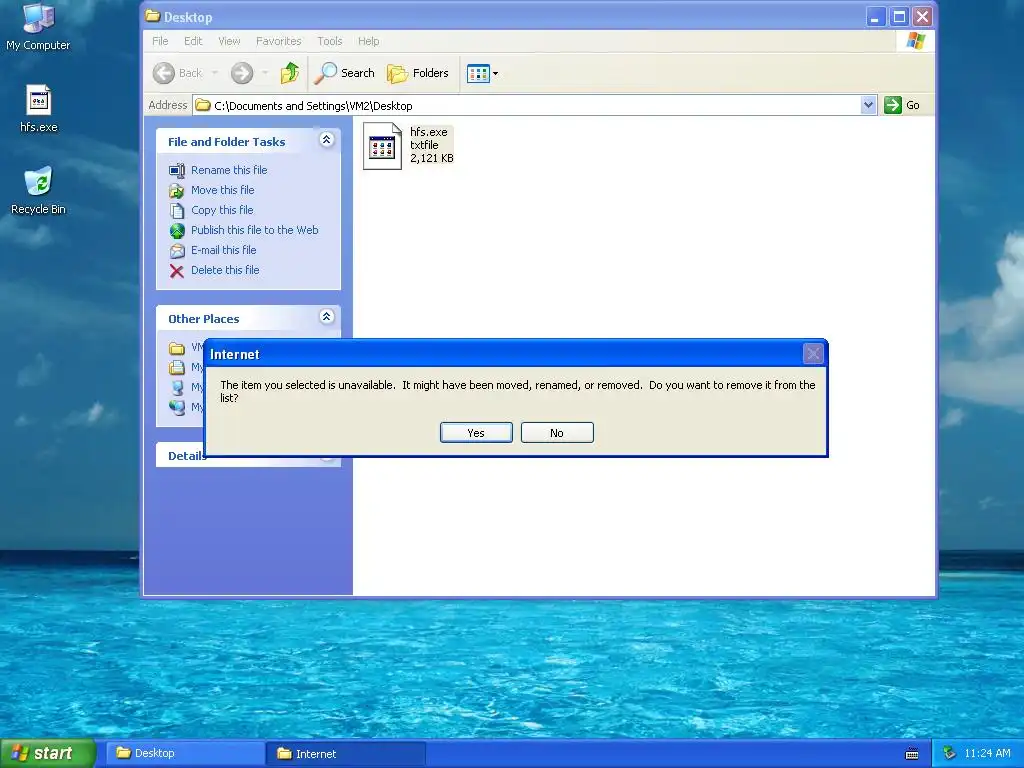Screen dimensions: 1024x768
Task: Click the Forward arrow button
Action: click(242, 73)
